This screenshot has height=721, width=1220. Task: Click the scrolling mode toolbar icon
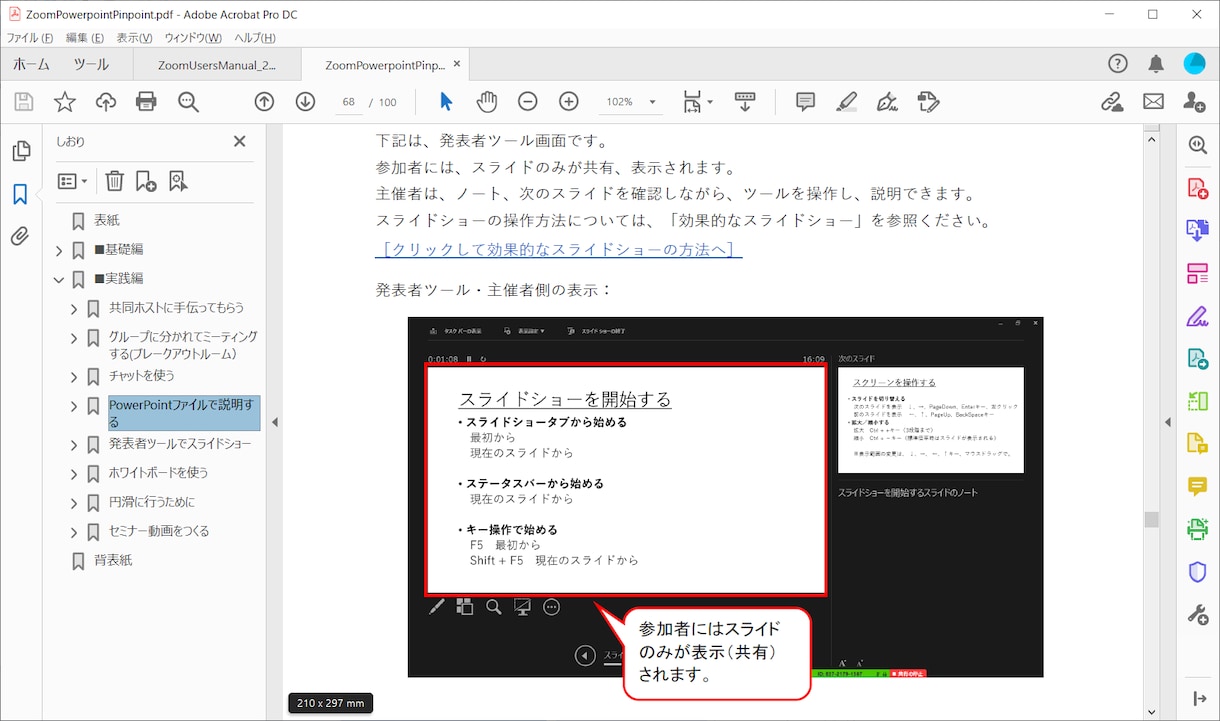(x=745, y=102)
